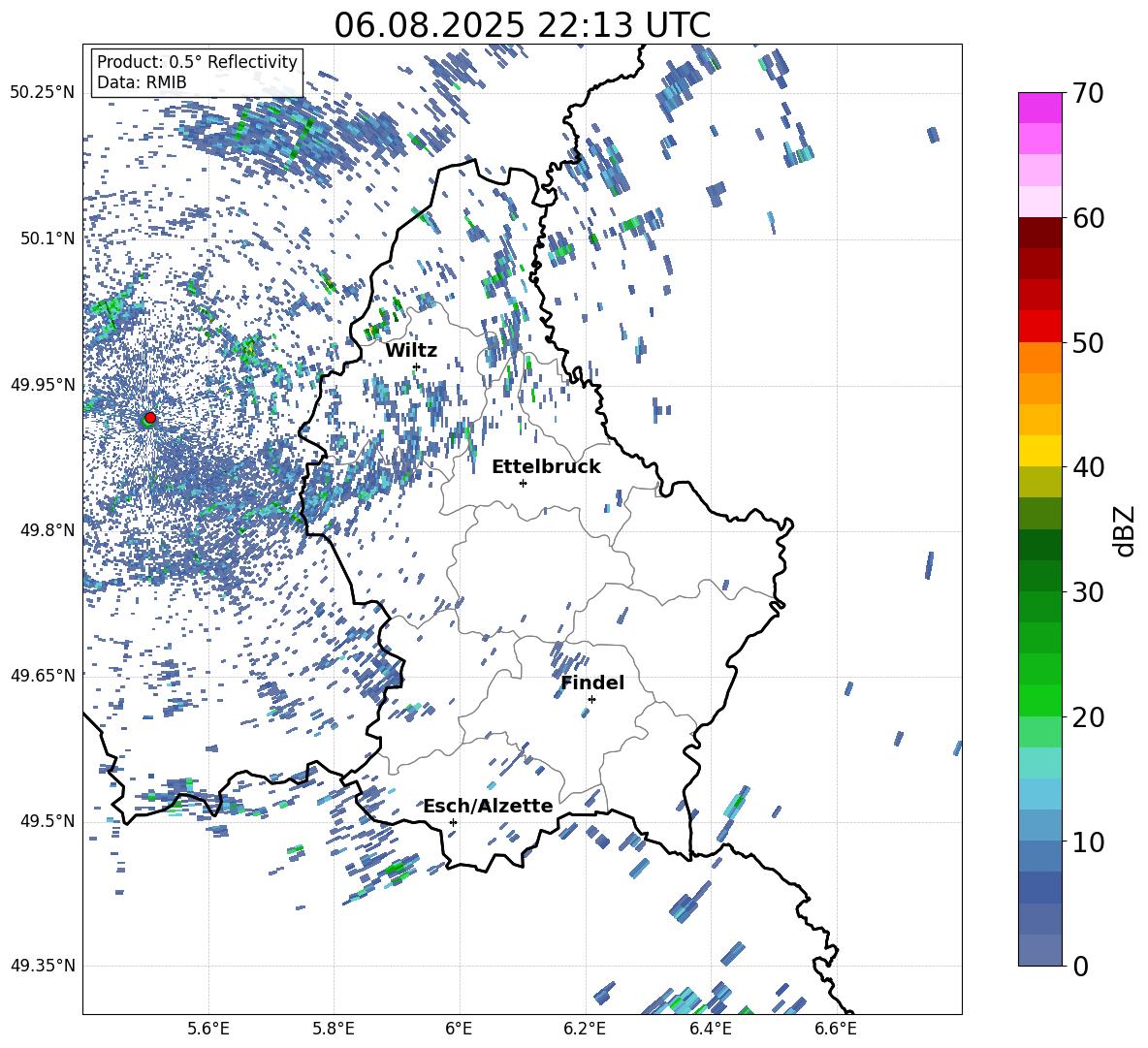This screenshot has width=1148, height=1048.
Task: Click the 50 value on the colorbar
Action: click(x=1088, y=342)
